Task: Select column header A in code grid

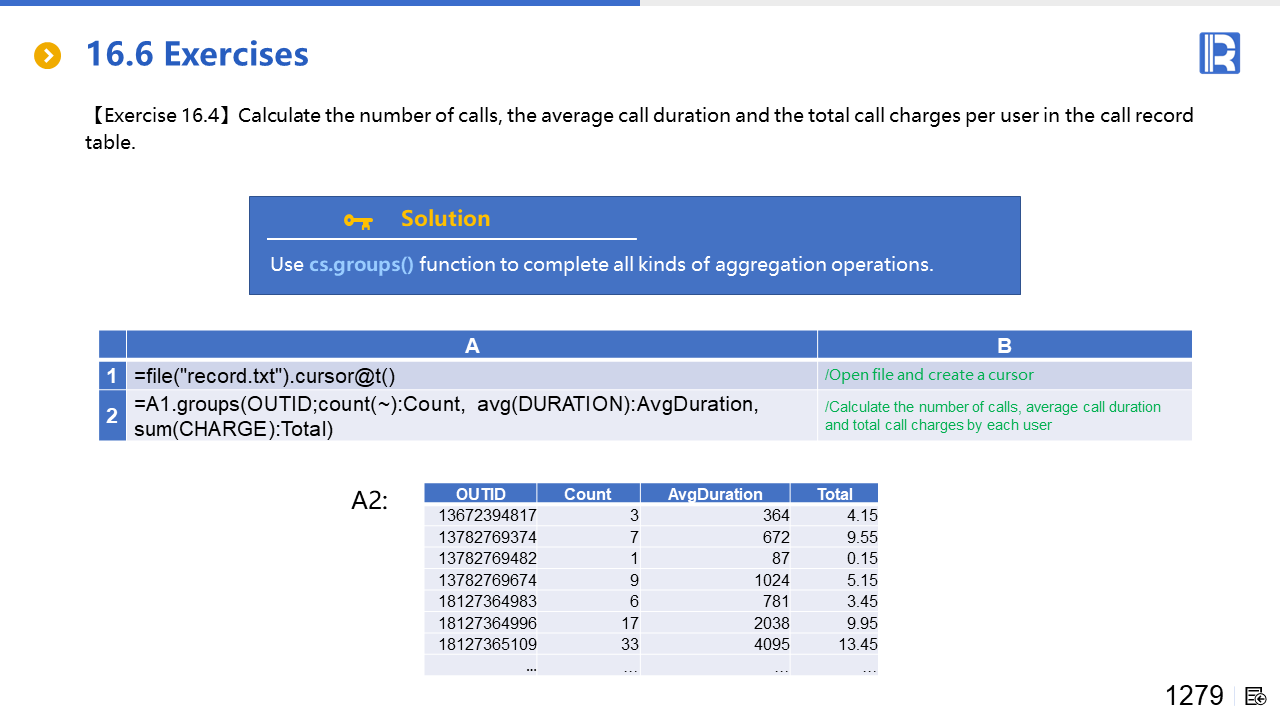Action: tap(472, 346)
